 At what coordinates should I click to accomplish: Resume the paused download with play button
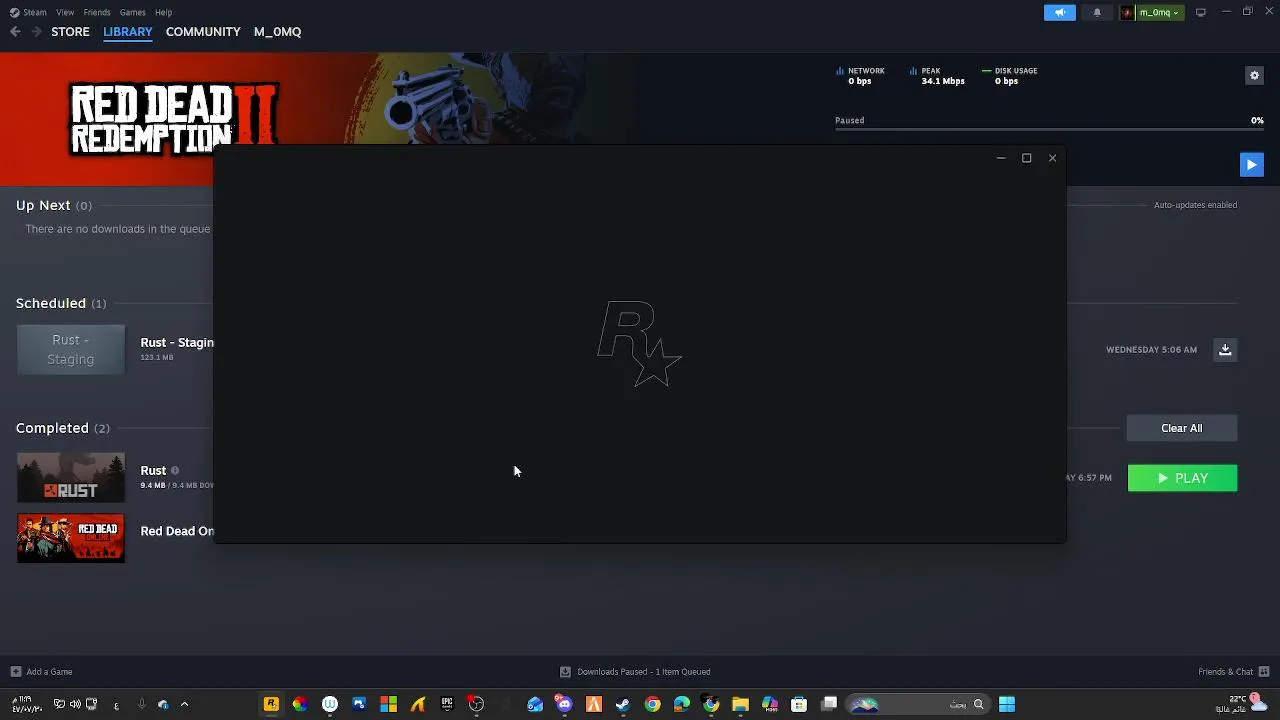[1251, 164]
